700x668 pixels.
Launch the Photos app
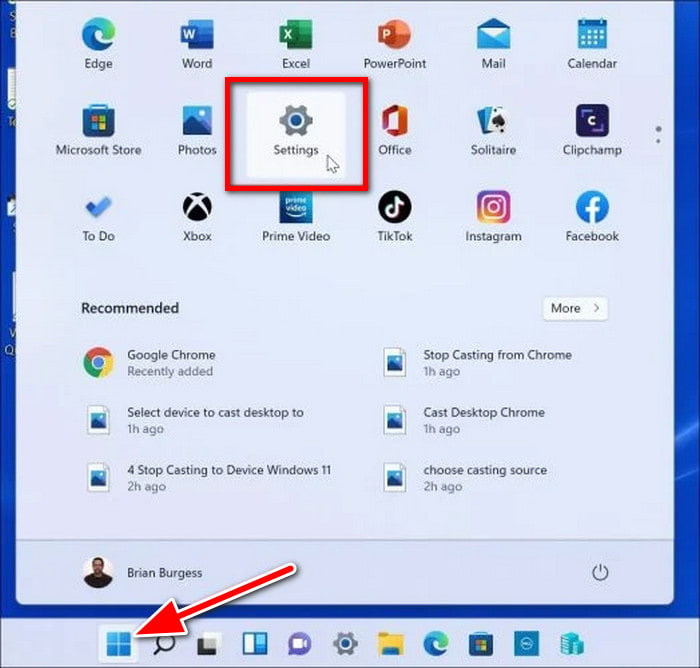pyautogui.click(x=197, y=130)
